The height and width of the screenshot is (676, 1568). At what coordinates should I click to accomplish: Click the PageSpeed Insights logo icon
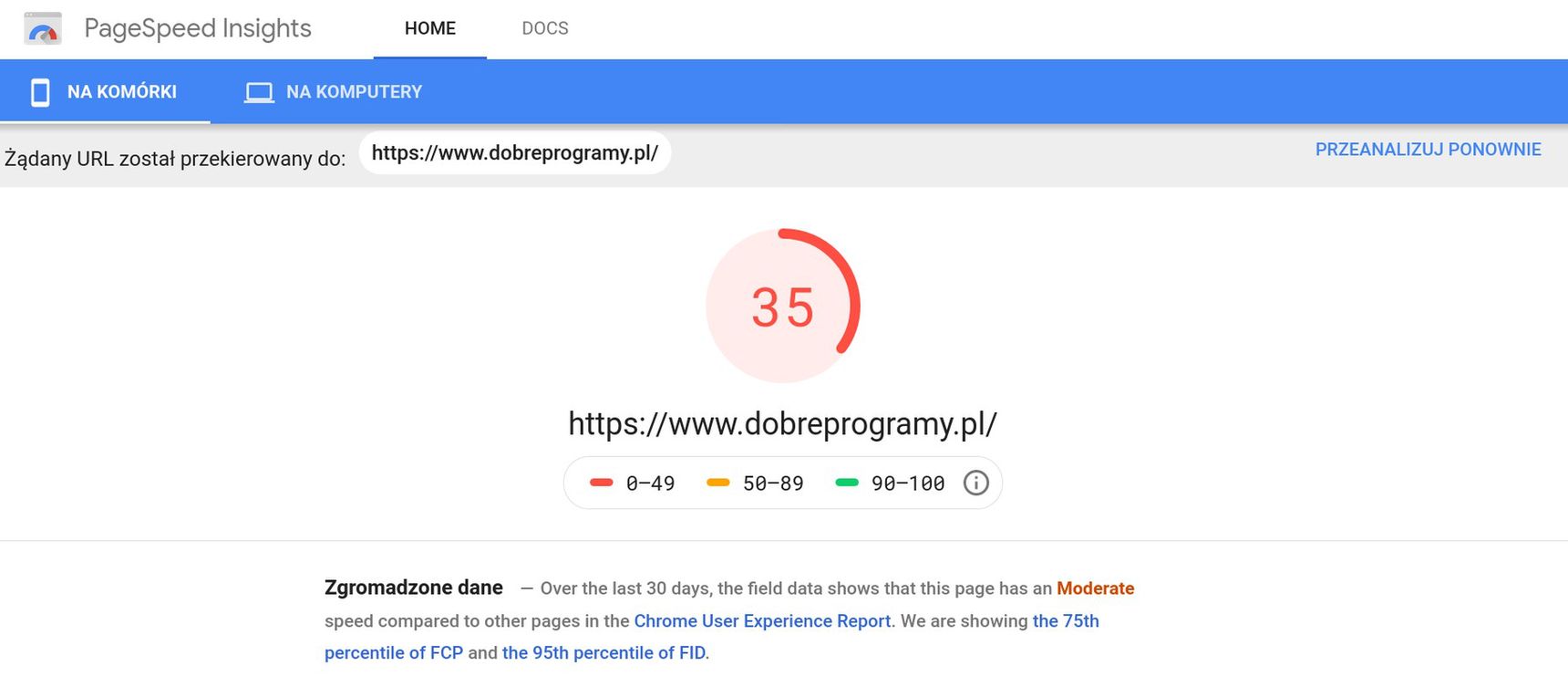pos(43,28)
